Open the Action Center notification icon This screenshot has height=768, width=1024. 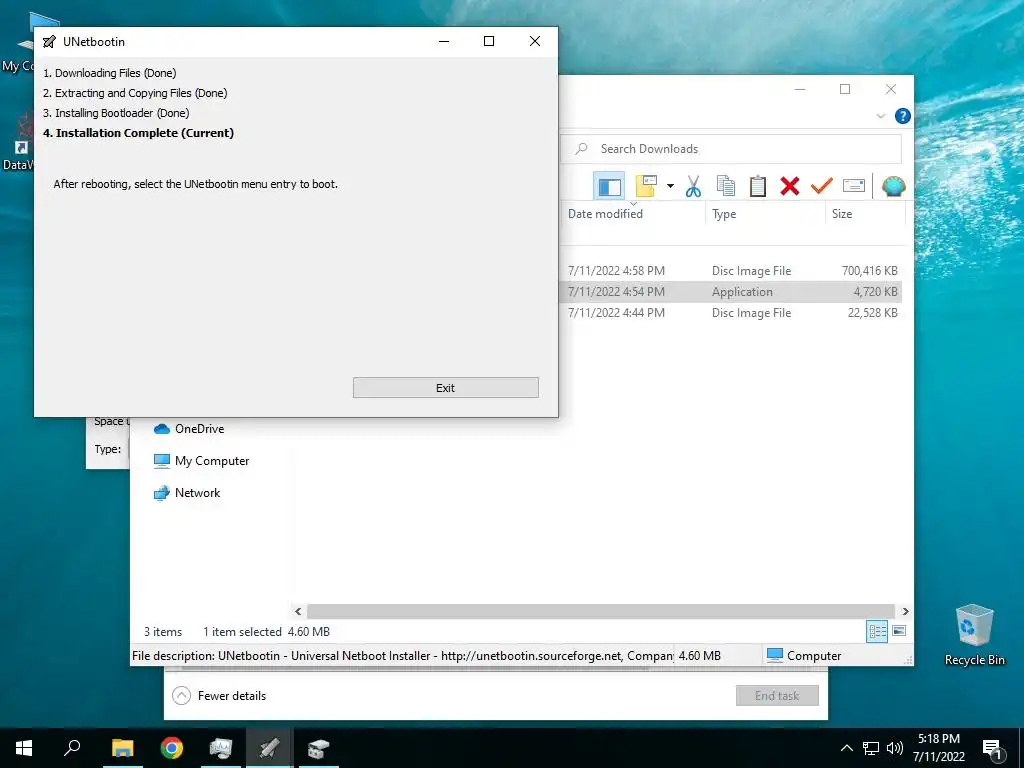992,748
